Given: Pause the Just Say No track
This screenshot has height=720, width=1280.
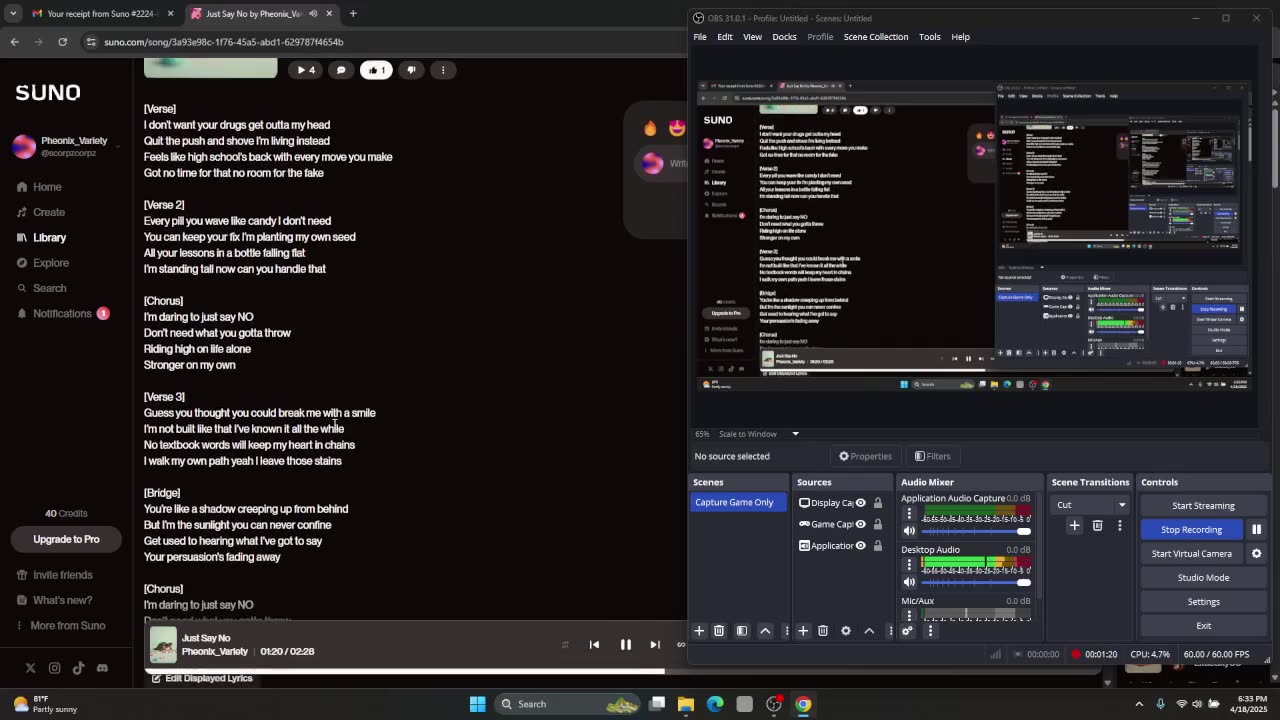Looking at the screenshot, I should [625, 645].
